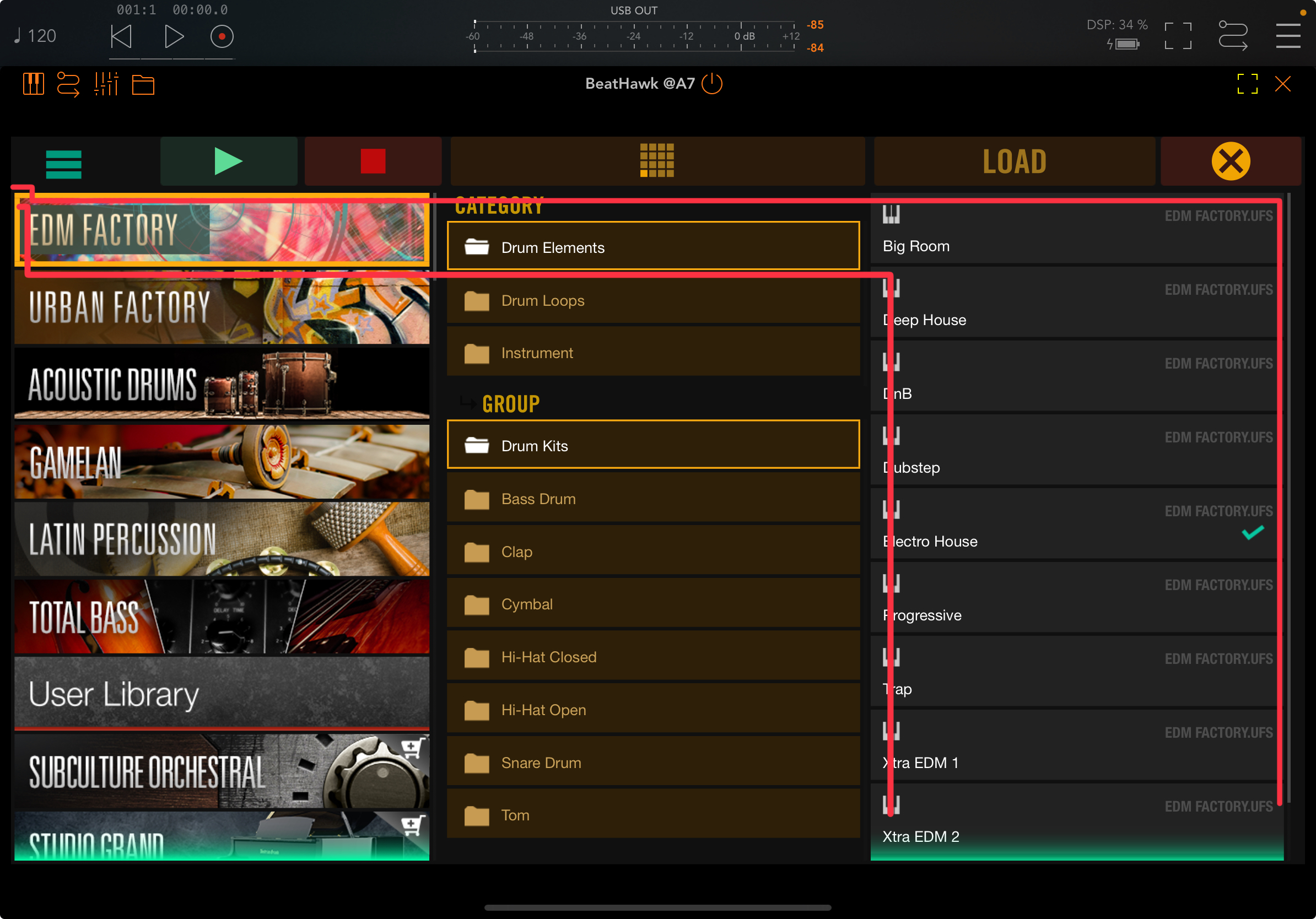Open the host main menu icon
1316x919 pixels.
pos(1287,35)
